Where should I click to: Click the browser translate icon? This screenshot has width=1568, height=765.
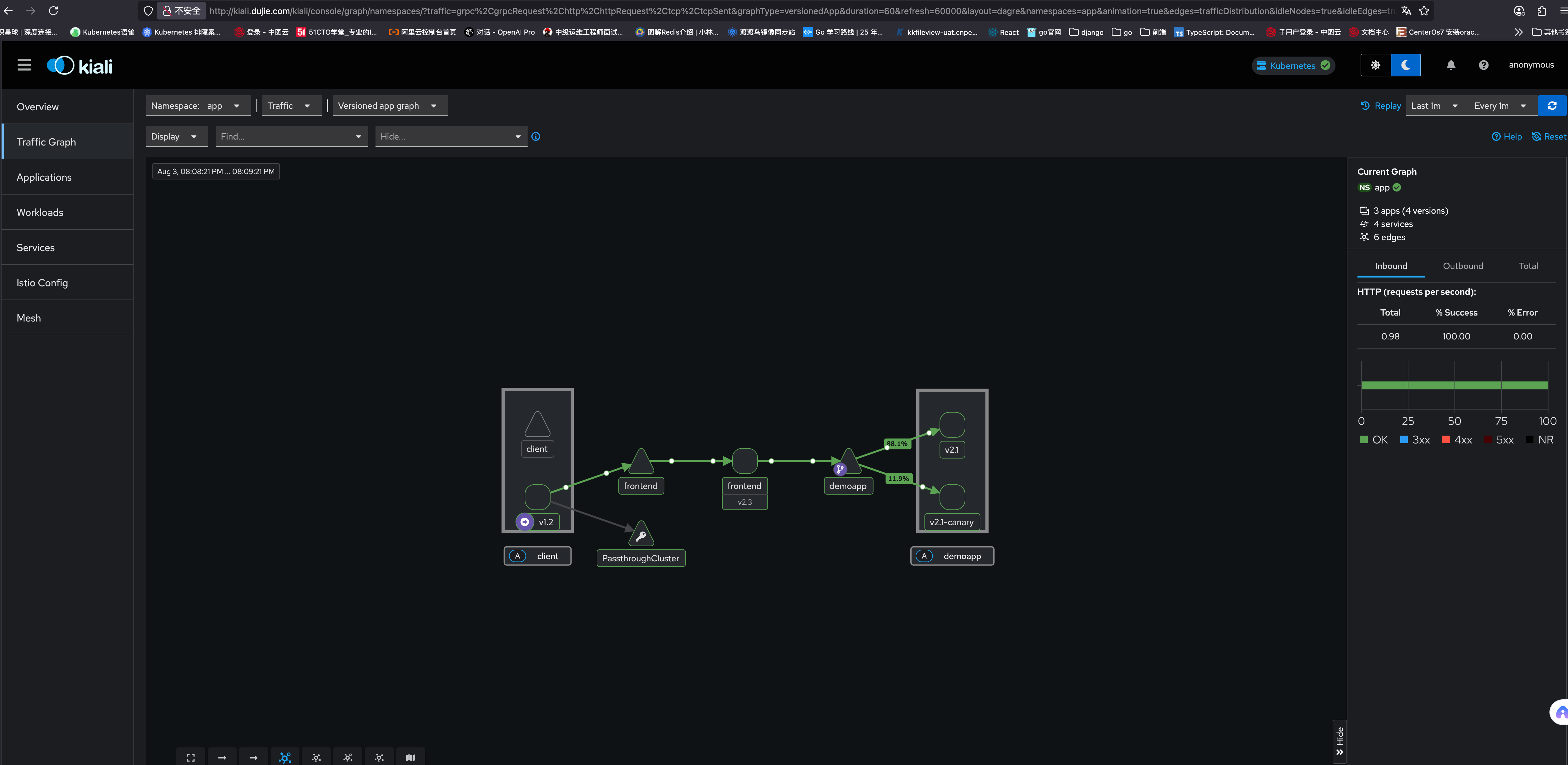pyautogui.click(x=1406, y=10)
